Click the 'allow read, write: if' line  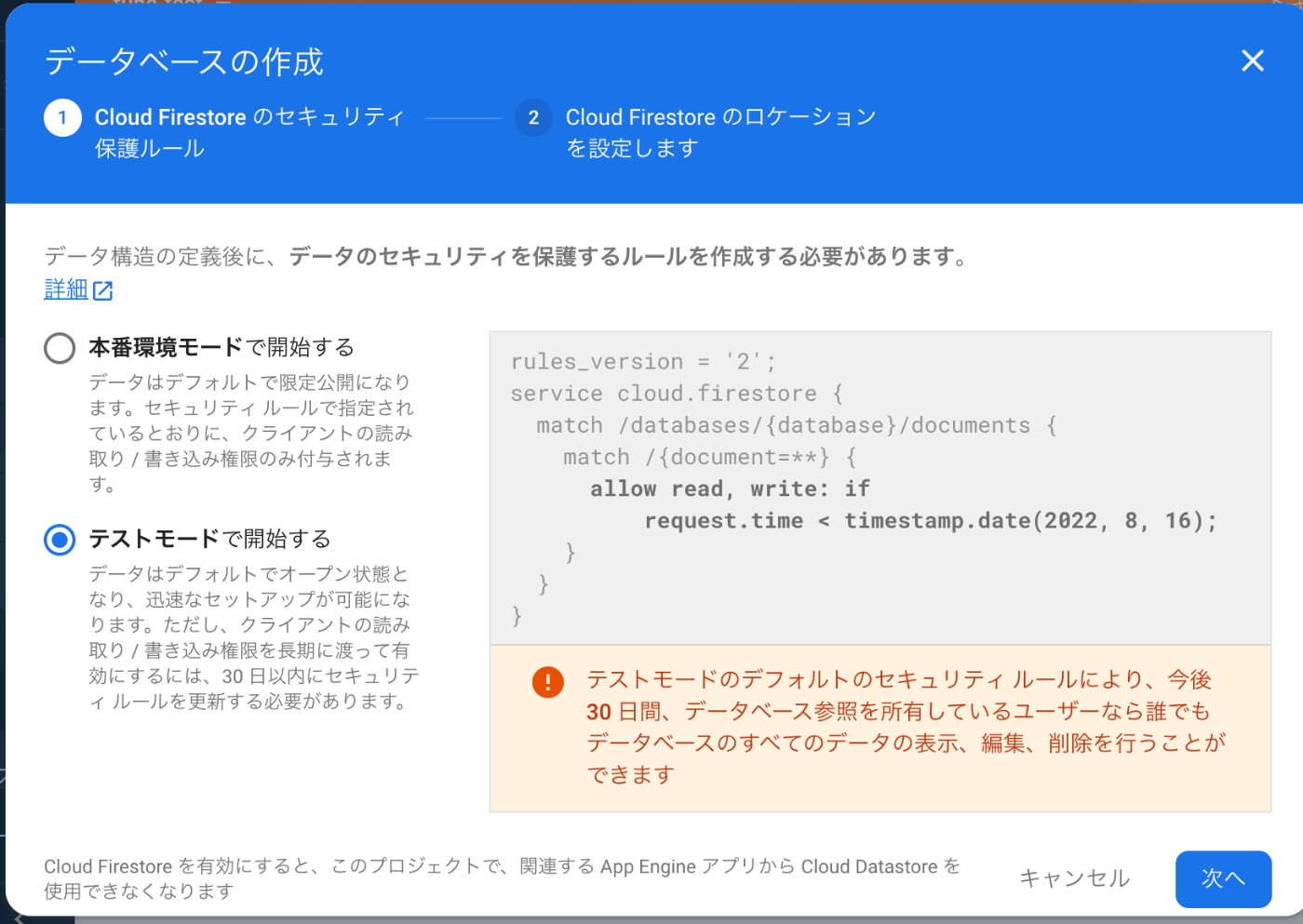[731, 489]
